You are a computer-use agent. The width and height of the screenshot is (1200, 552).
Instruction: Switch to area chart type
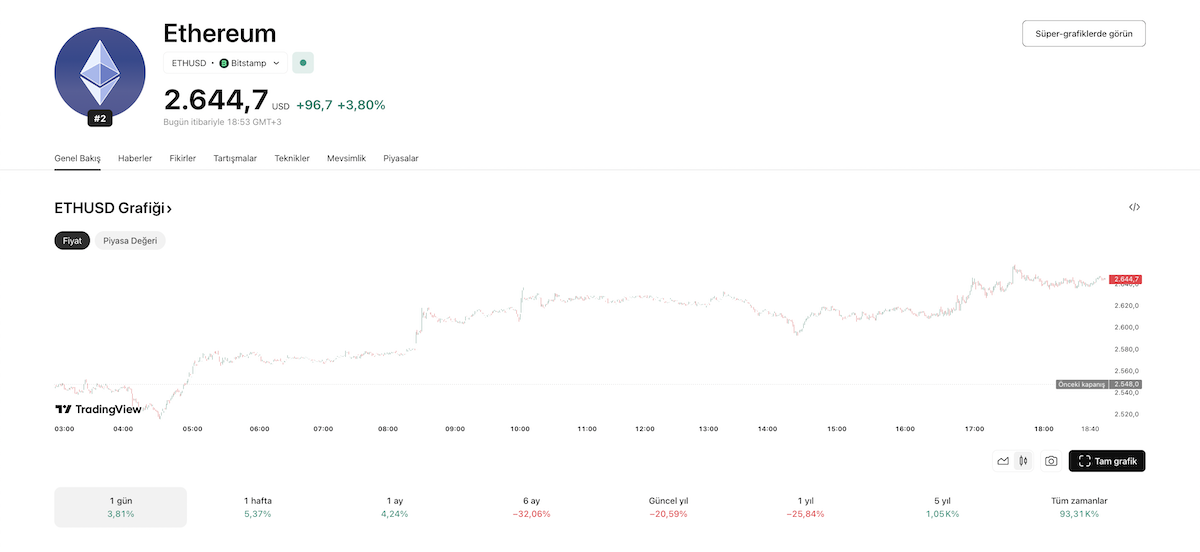click(1003, 461)
